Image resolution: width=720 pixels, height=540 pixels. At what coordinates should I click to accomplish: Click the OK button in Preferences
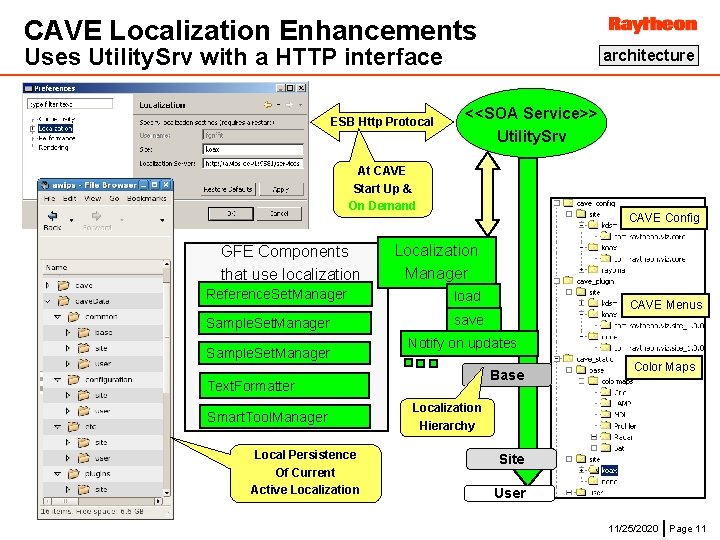(231, 214)
